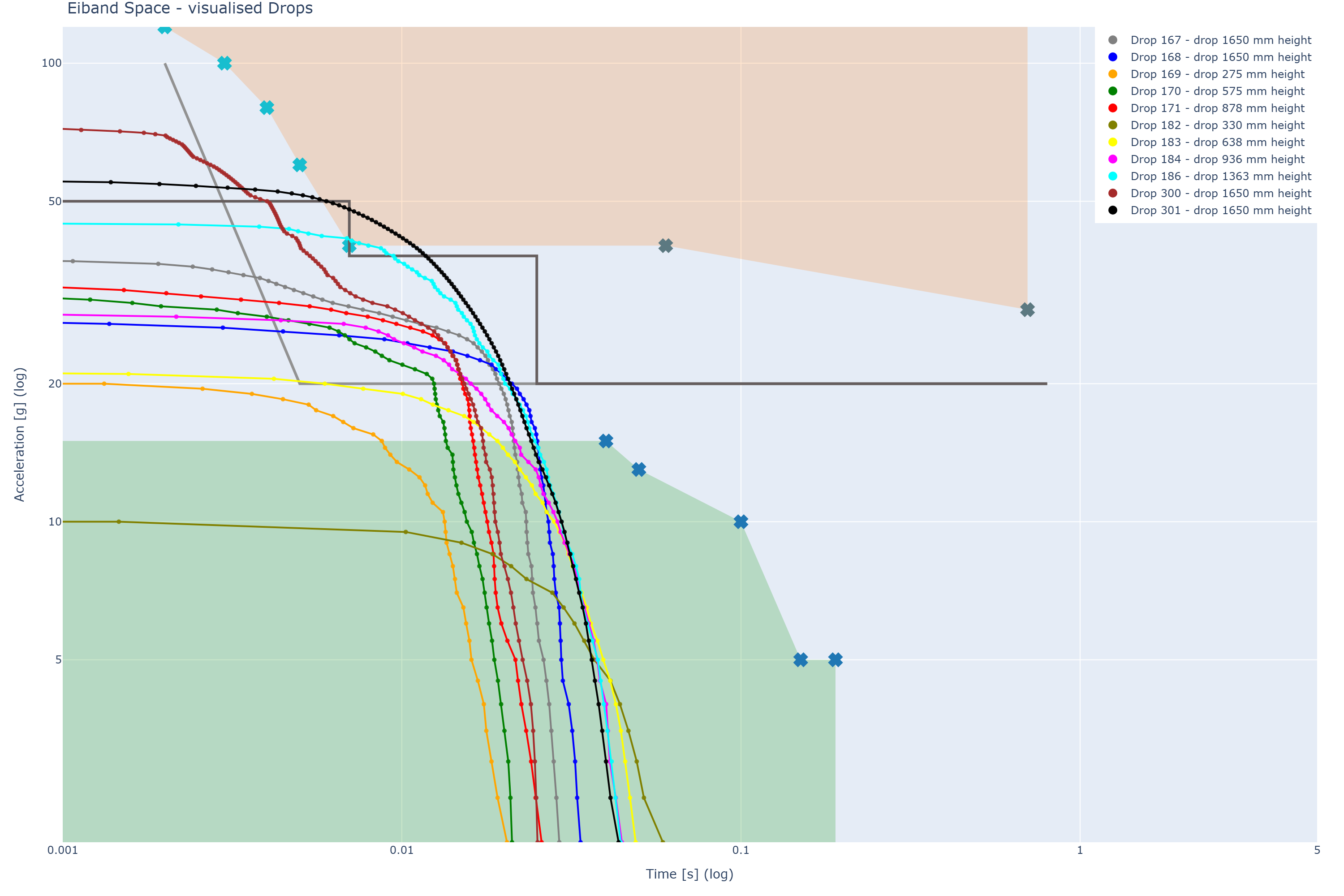Click the X marker at 100 g
The height and width of the screenshot is (896, 1344).
tap(224, 64)
